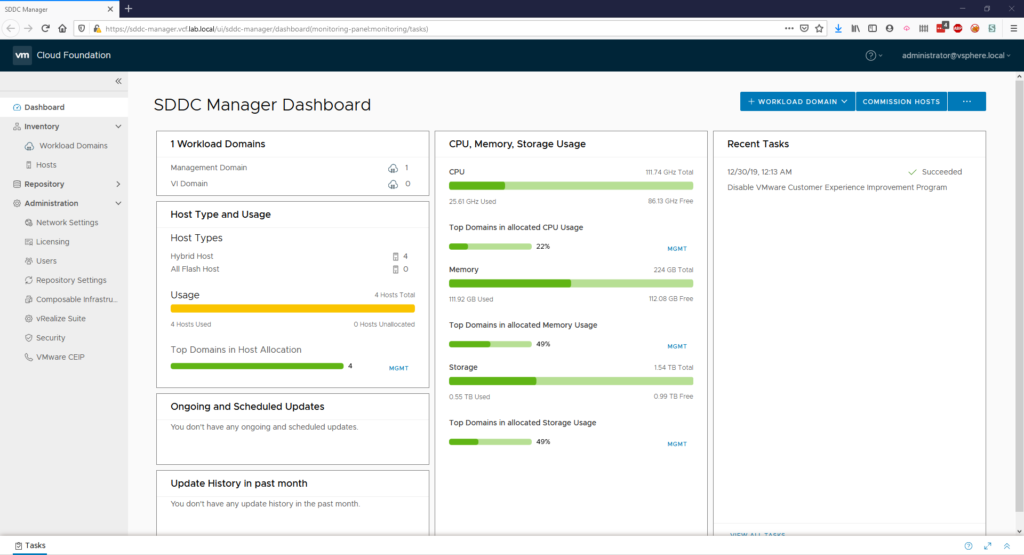Viewport: 1024px width, 555px height.
Task: Click the vRealize Suite icon
Action: coord(29,319)
